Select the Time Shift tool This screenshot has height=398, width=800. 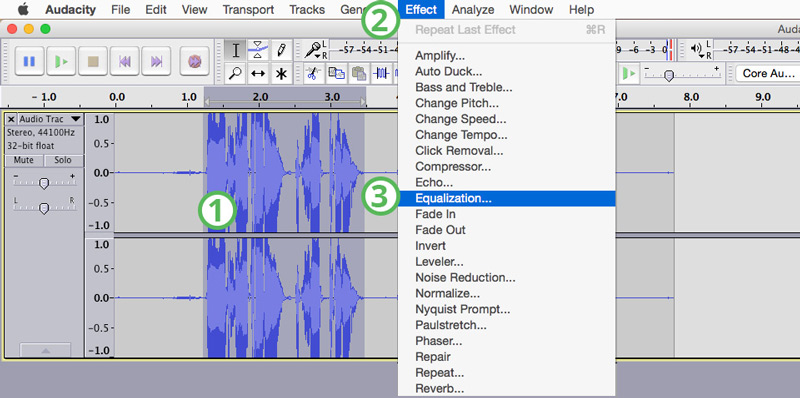(x=258, y=73)
